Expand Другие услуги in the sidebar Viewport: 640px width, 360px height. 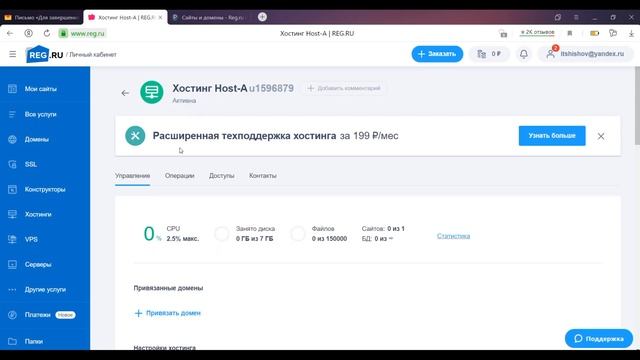(x=45, y=289)
